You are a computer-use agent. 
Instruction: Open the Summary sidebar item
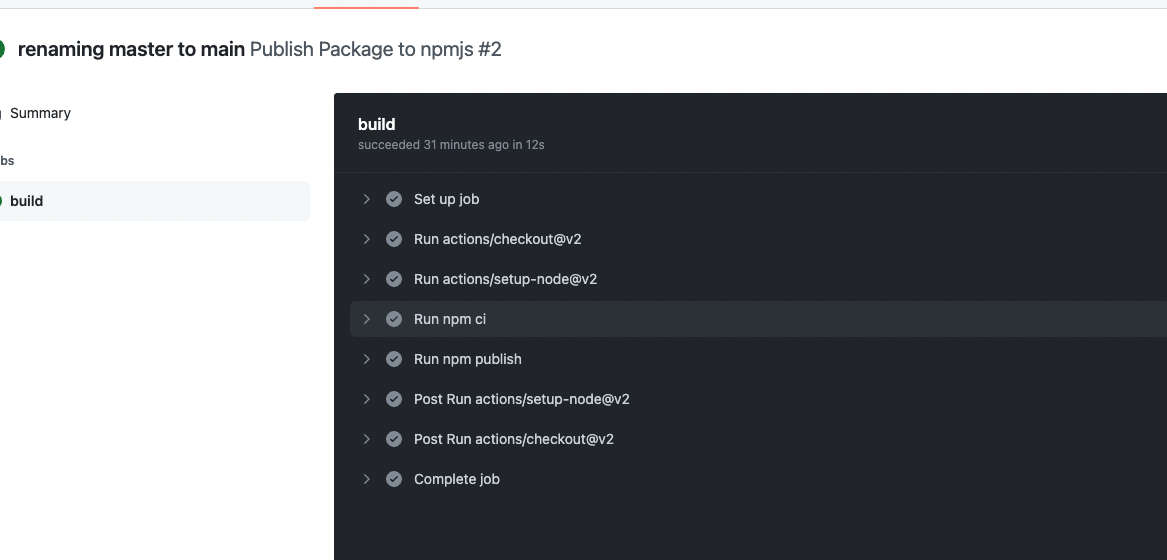click(x=40, y=113)
